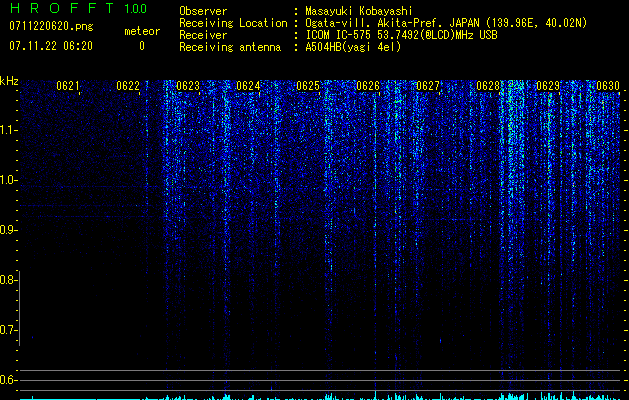Click the 0.6 frequency axis label

[x=7, y=380]
